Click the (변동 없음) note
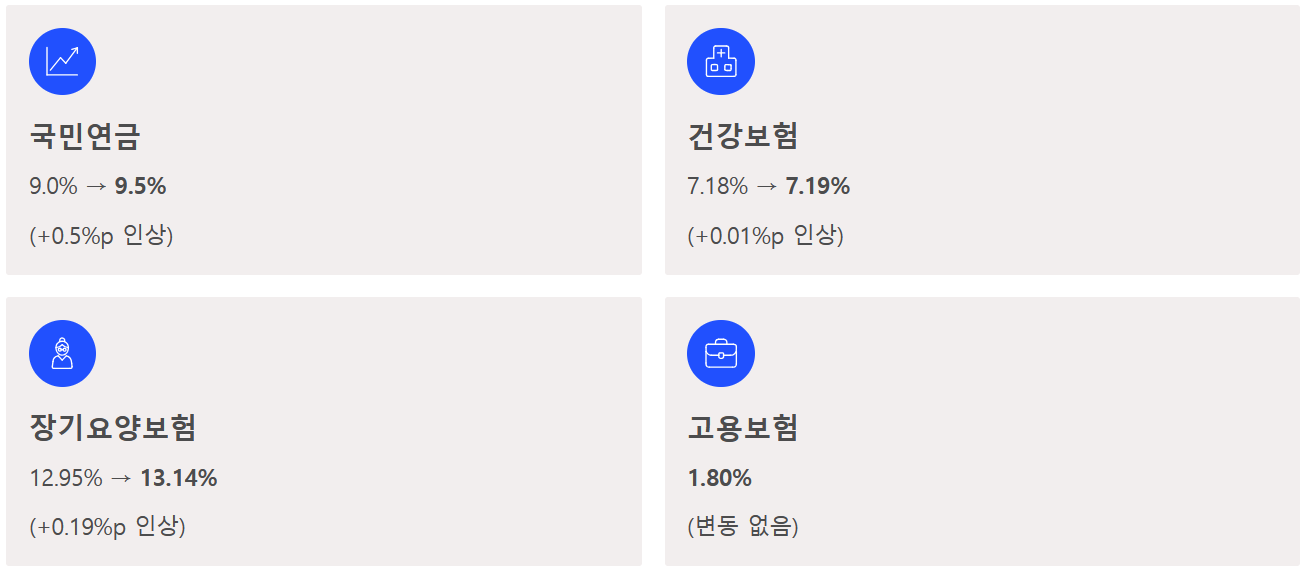The height and width of the screenshot is (569, 1303). tap(743, 526)
